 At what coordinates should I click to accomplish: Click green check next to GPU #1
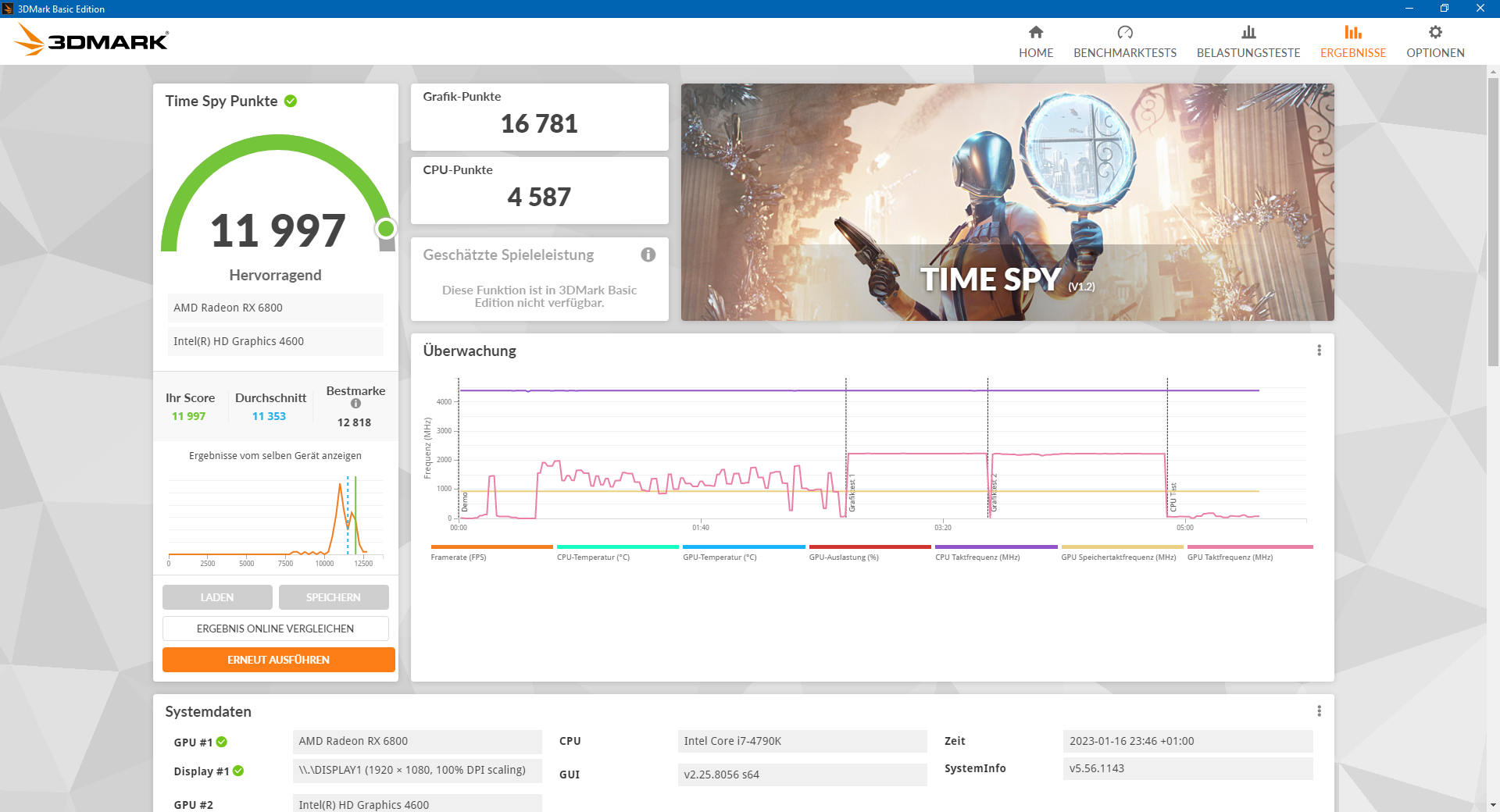[222, 742]
